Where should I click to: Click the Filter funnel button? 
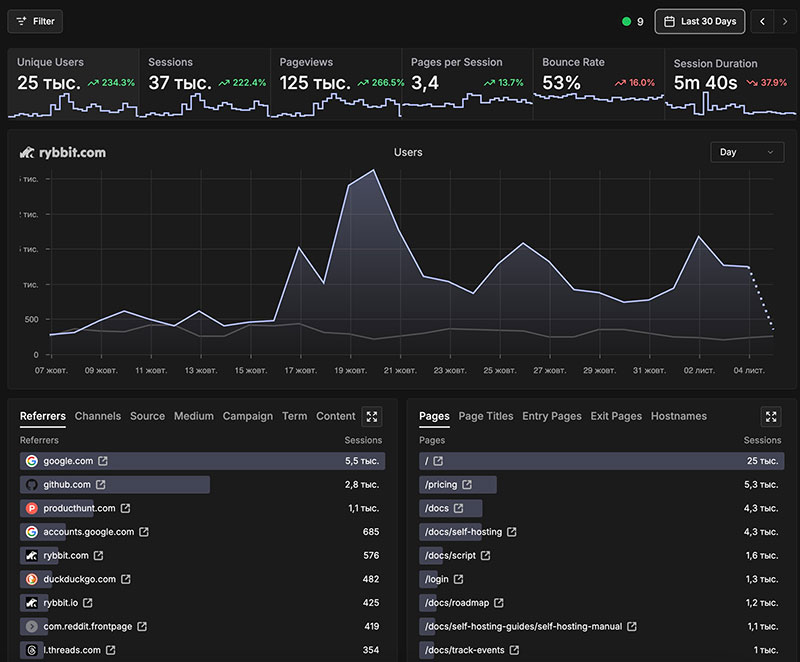[35, 21]
